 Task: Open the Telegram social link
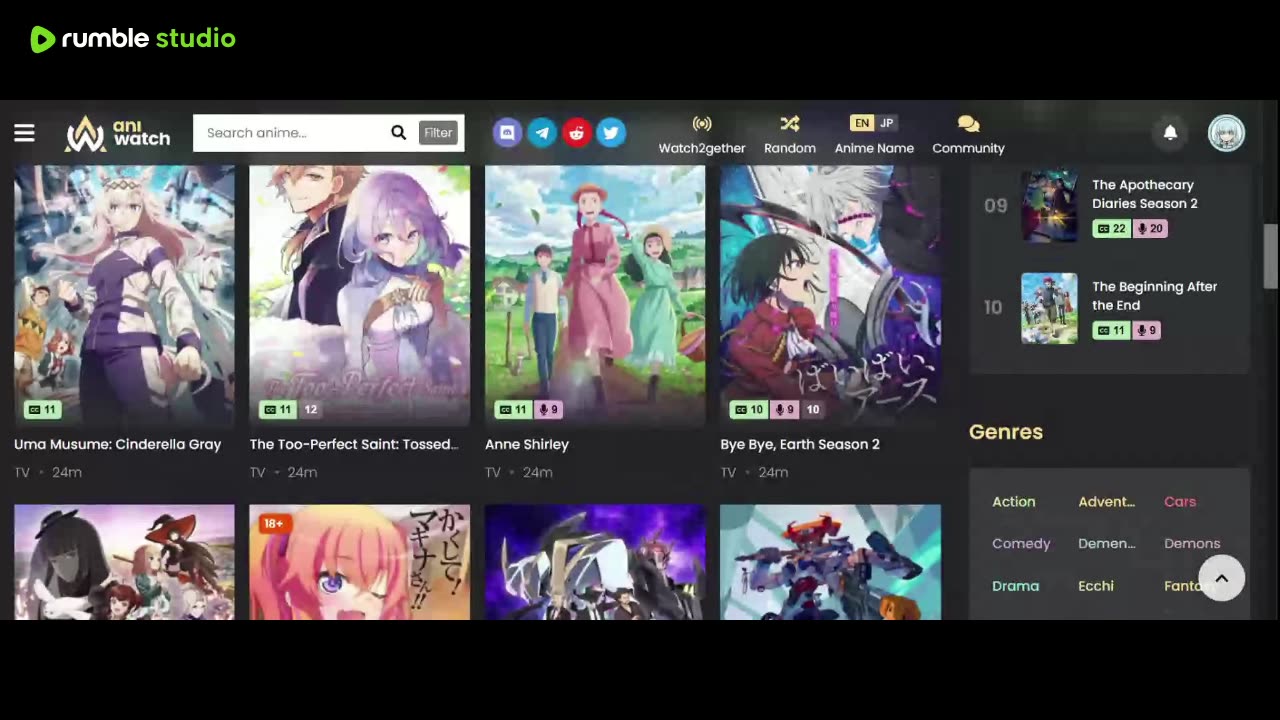pos(542,132)
